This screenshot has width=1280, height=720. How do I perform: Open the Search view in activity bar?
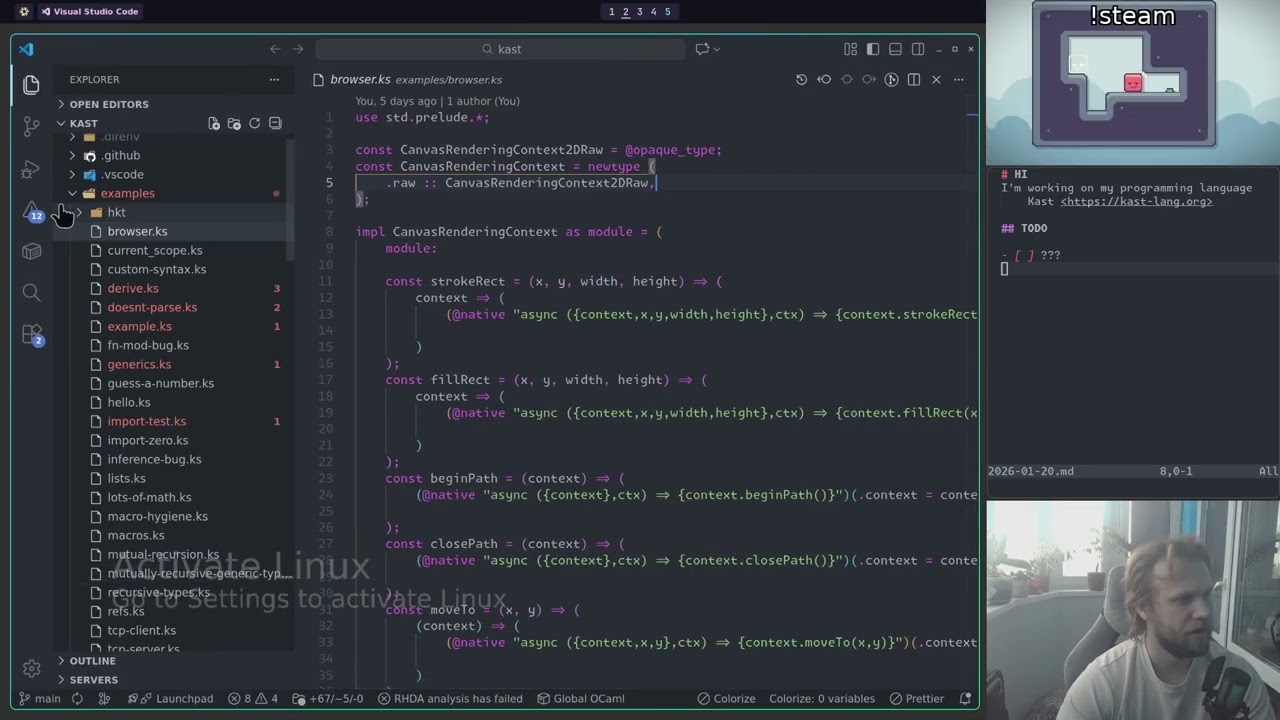pyautogui.click(x=31, y=292)
